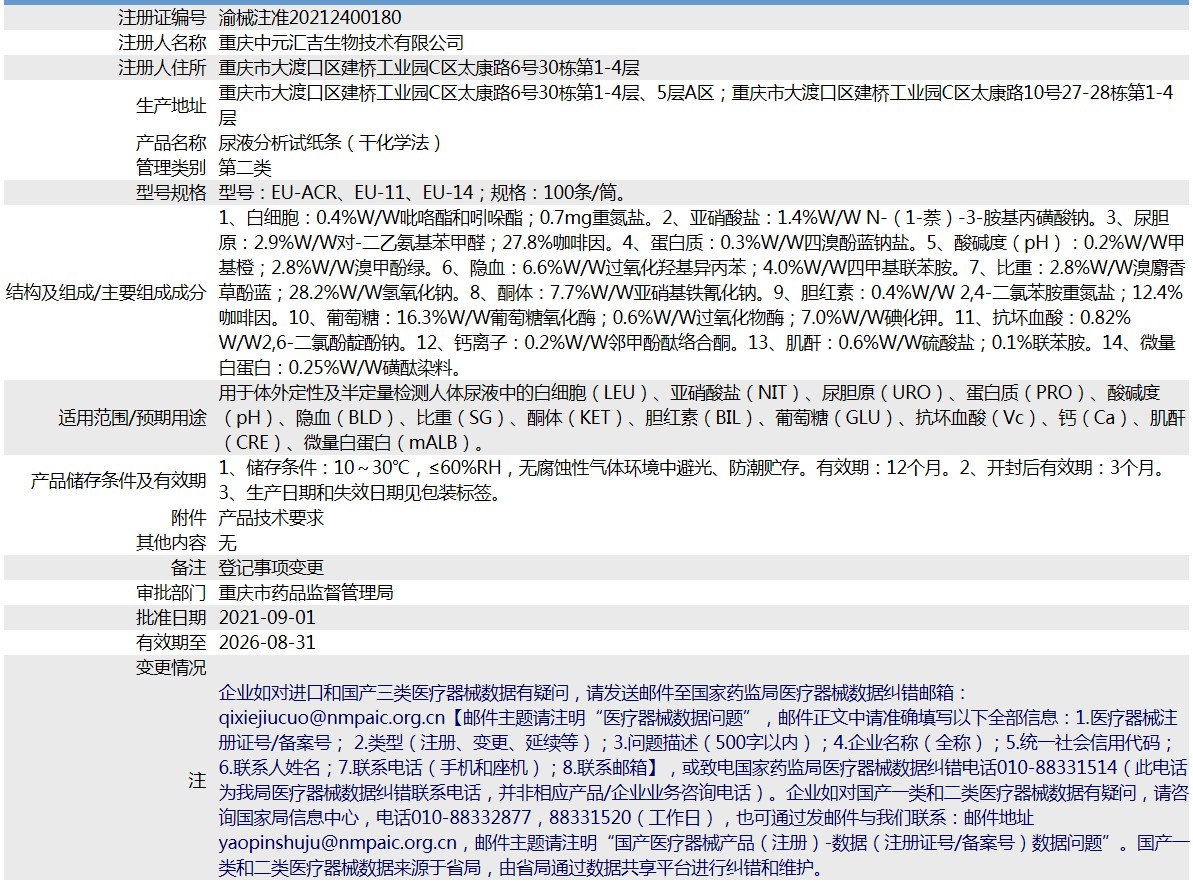Screen dimensions: 1193x883
Task: Click the '注册证编号' row label
Action: click(162, 17)
